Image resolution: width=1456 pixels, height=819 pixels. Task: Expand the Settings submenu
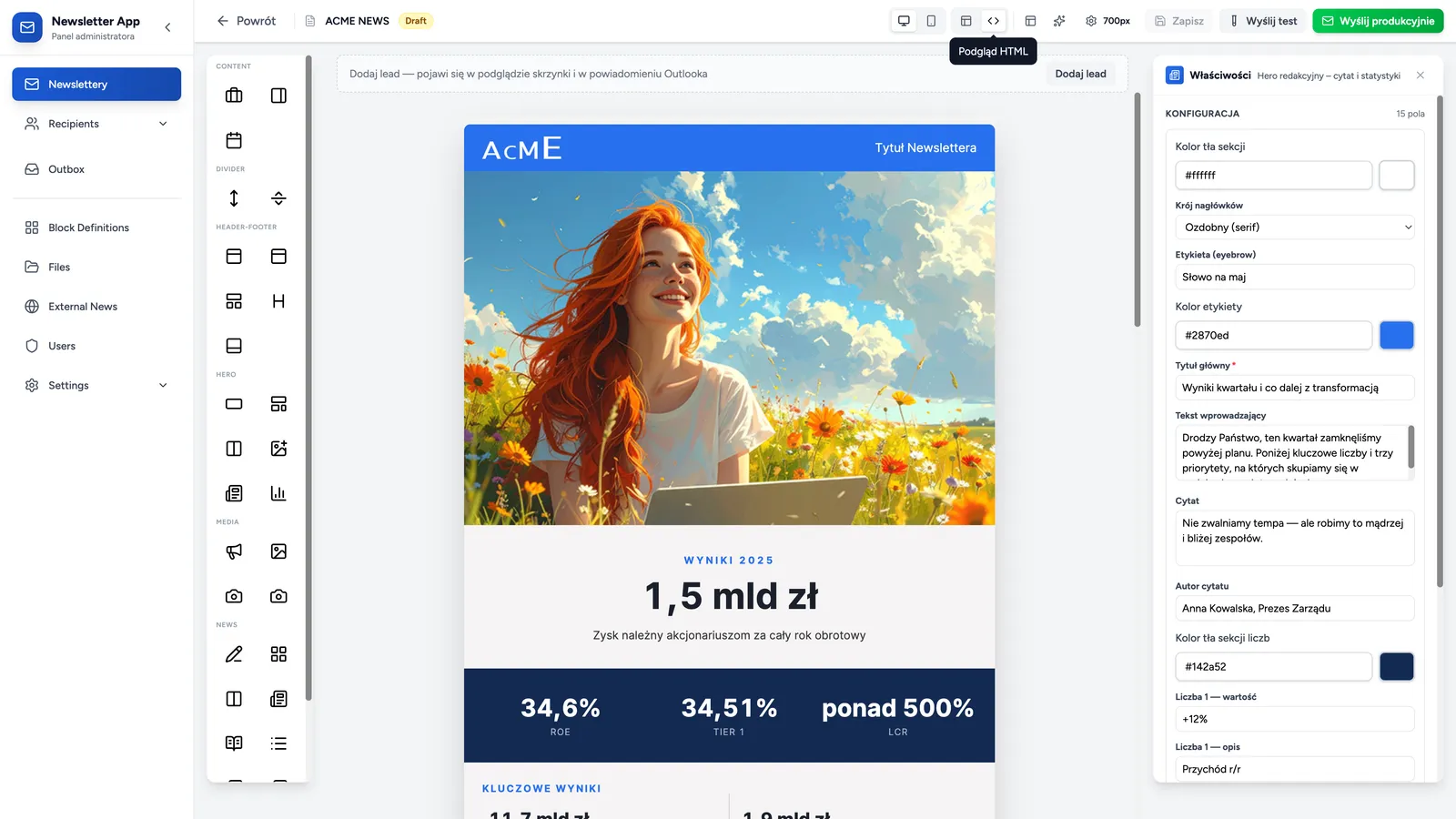pyautogui.click(x=163, y=386)
